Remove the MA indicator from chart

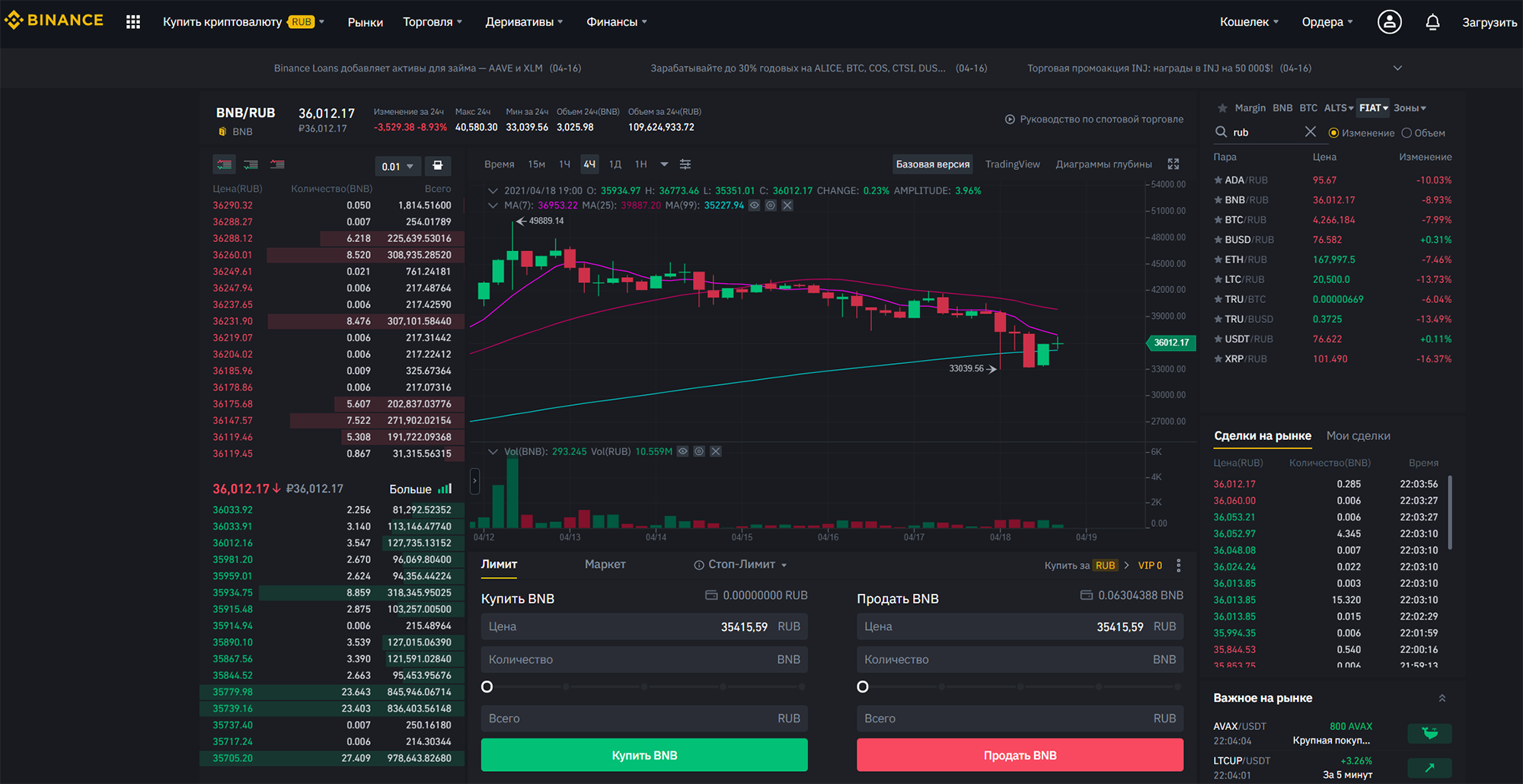787,206
